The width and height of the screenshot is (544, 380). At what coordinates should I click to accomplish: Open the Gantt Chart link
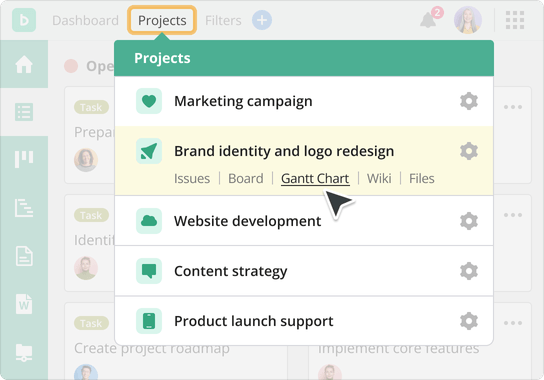[x=315, y=178]
